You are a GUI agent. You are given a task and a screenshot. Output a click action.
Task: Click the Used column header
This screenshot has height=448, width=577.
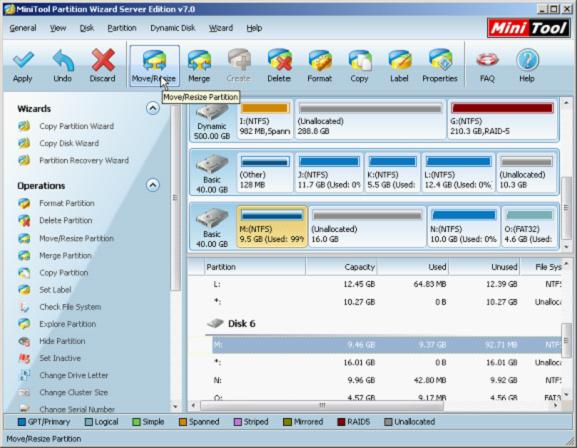click(x=413, y=267)
